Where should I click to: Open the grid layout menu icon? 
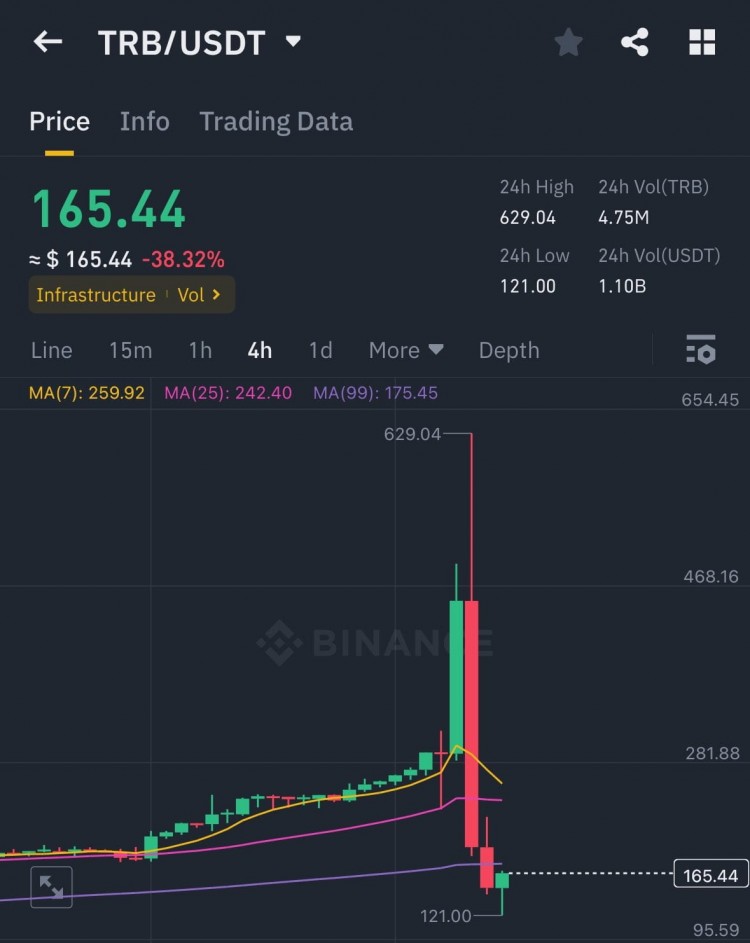click(x=702, y=42)
